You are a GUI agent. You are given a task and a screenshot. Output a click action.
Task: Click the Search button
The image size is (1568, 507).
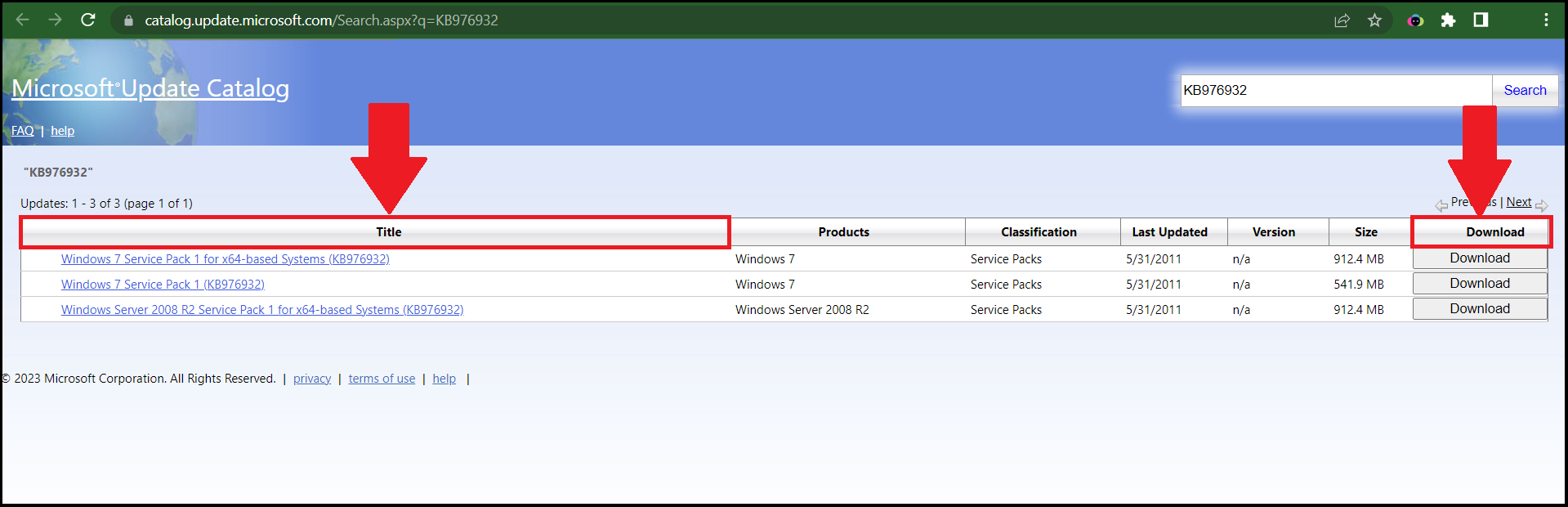pyautogui.click(x=1525, y=90)
